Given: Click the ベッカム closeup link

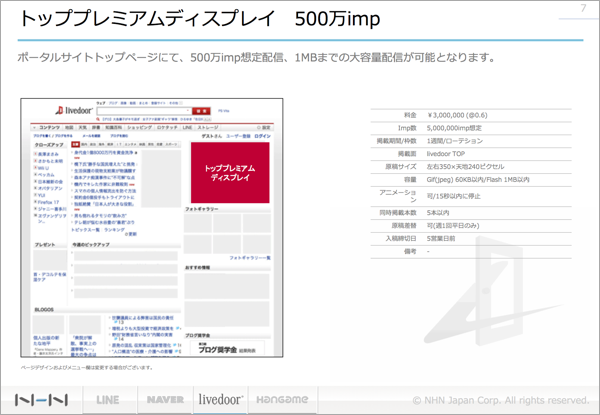Looking at the screenshot, I should point(46,175).
